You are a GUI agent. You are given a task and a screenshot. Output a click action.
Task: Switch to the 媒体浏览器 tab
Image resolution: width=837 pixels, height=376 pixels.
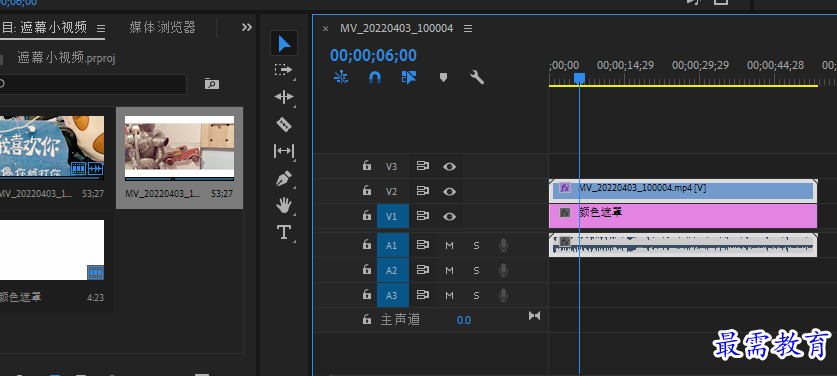click(x=162, y=27)
